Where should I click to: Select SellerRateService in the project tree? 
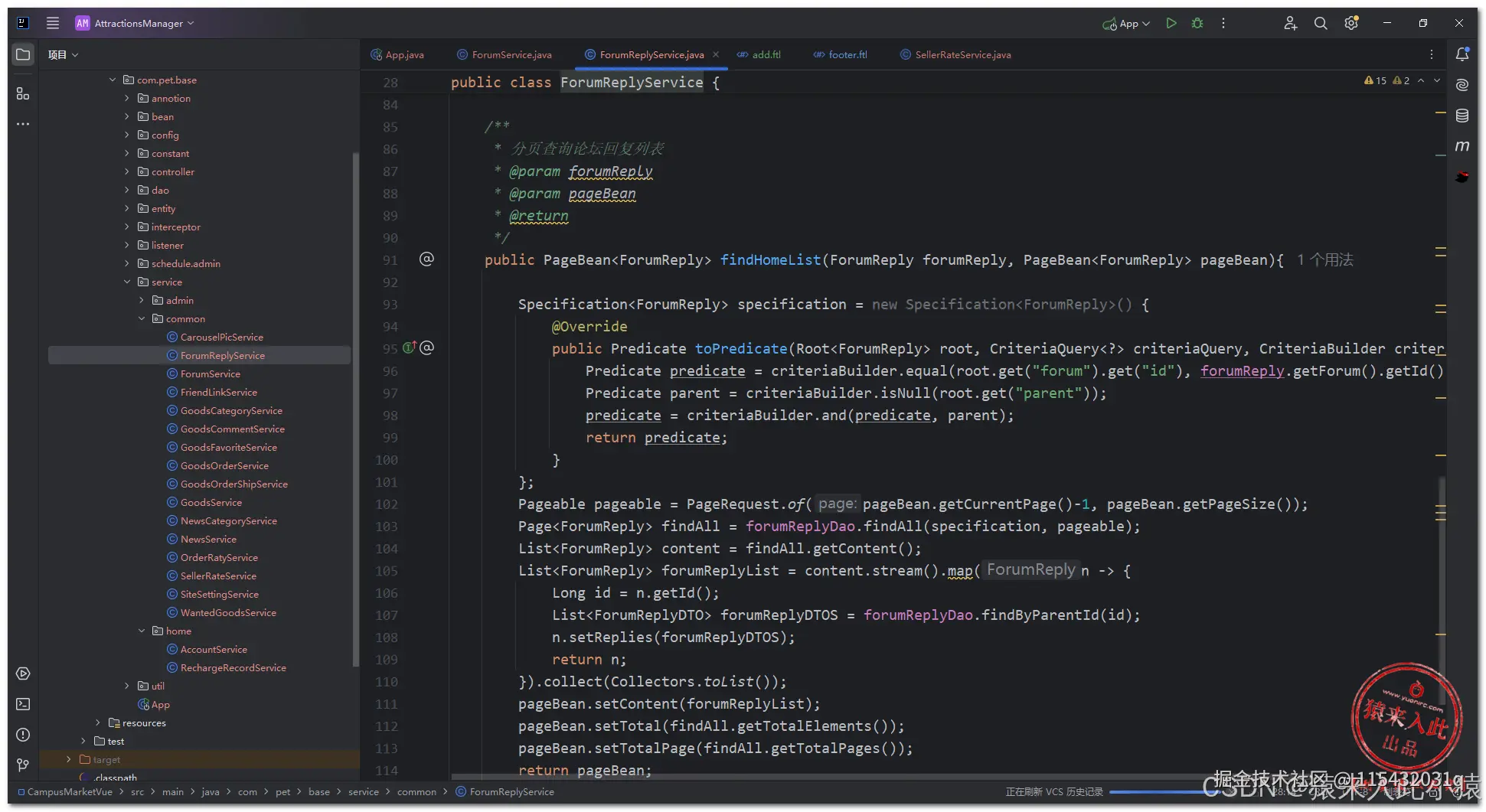218,576
